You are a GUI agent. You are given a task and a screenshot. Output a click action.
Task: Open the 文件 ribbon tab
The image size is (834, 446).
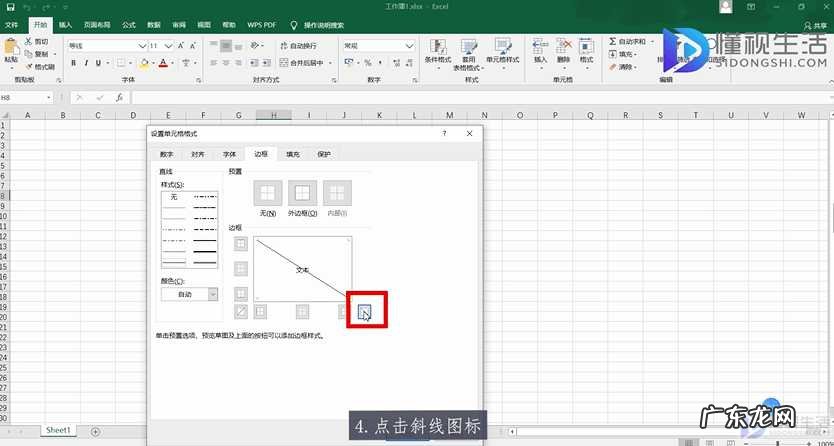pos(11,25)
